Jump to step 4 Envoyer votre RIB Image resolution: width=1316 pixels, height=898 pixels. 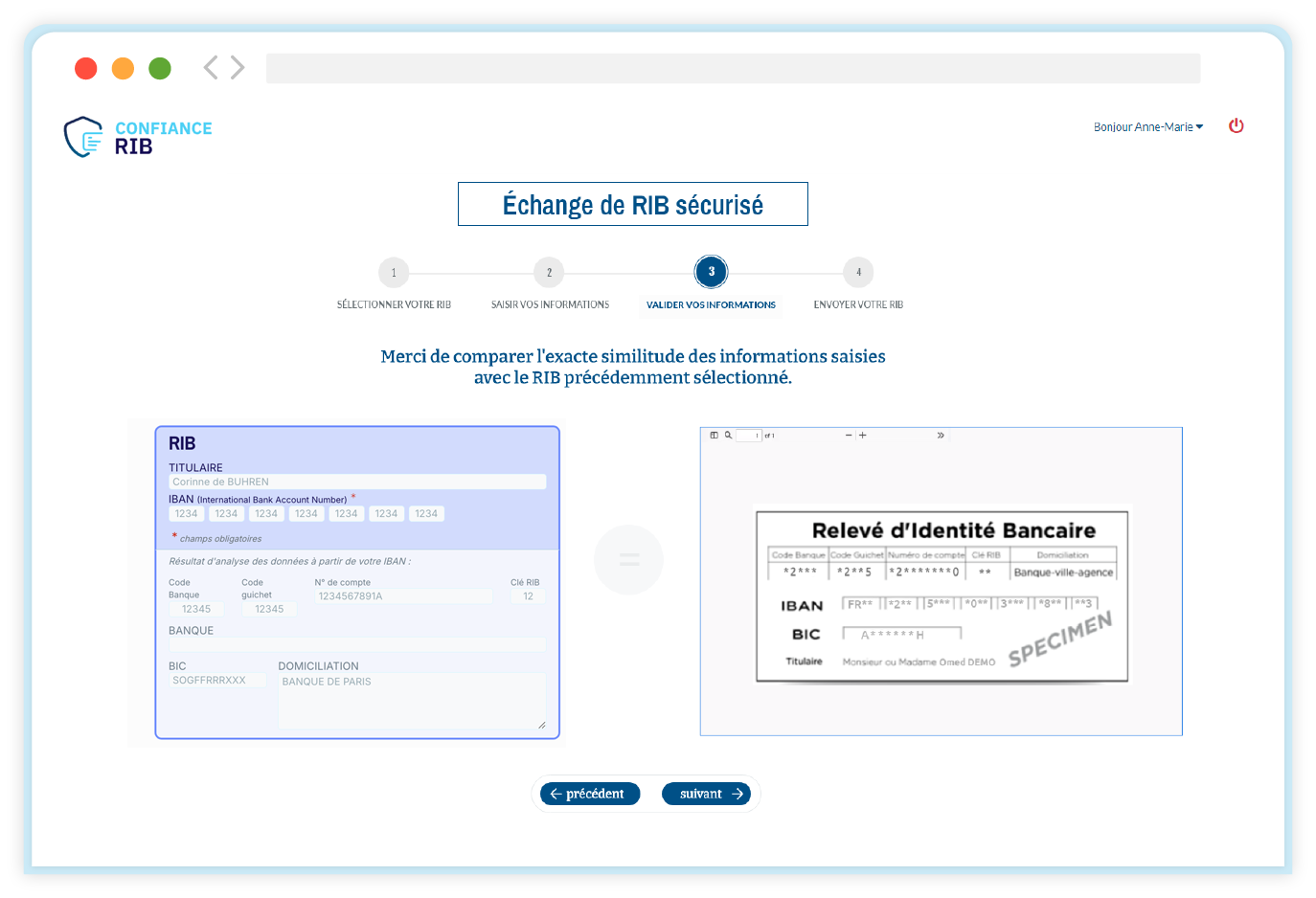click(x=858, y=273)
